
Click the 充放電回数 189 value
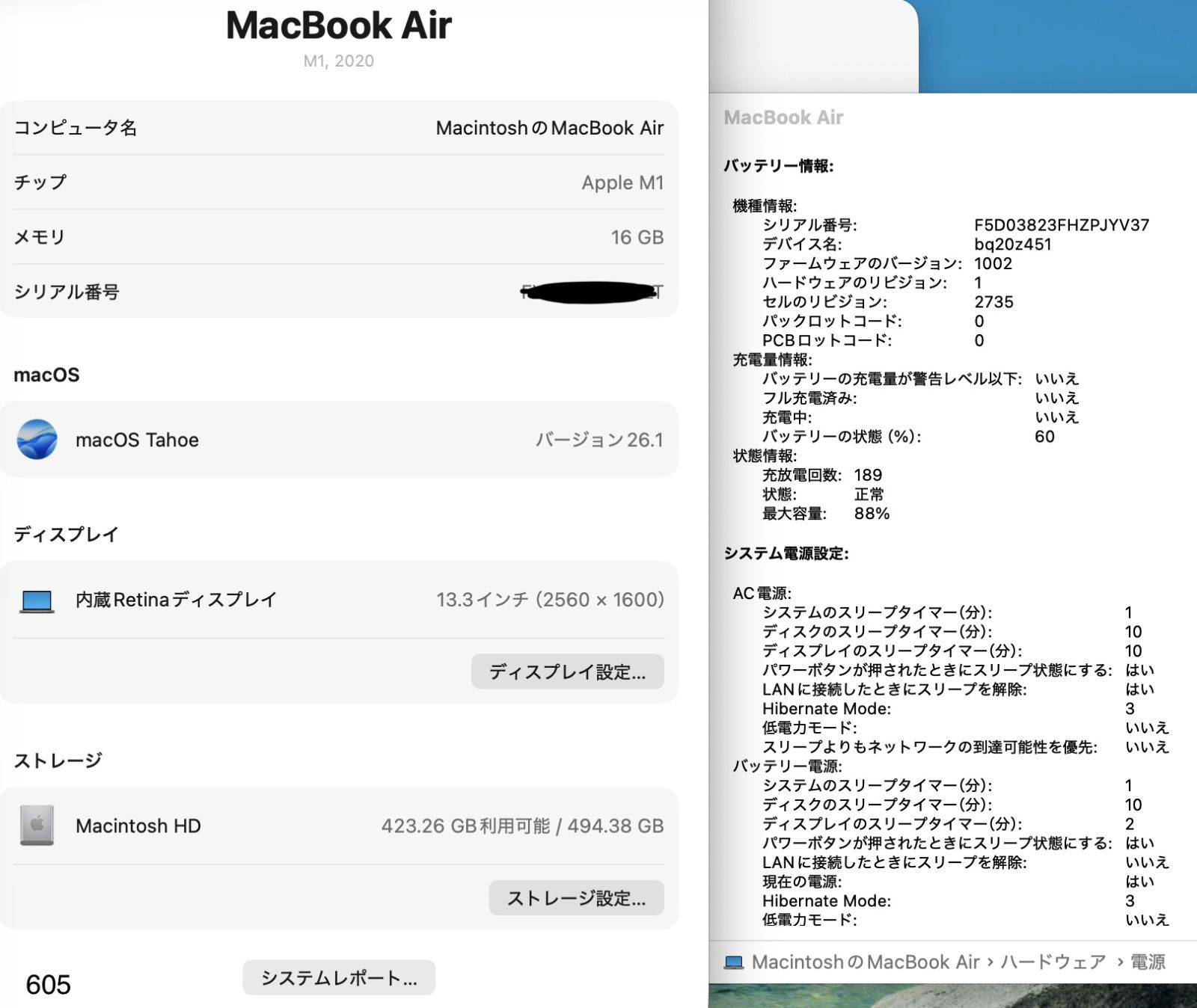868,476
